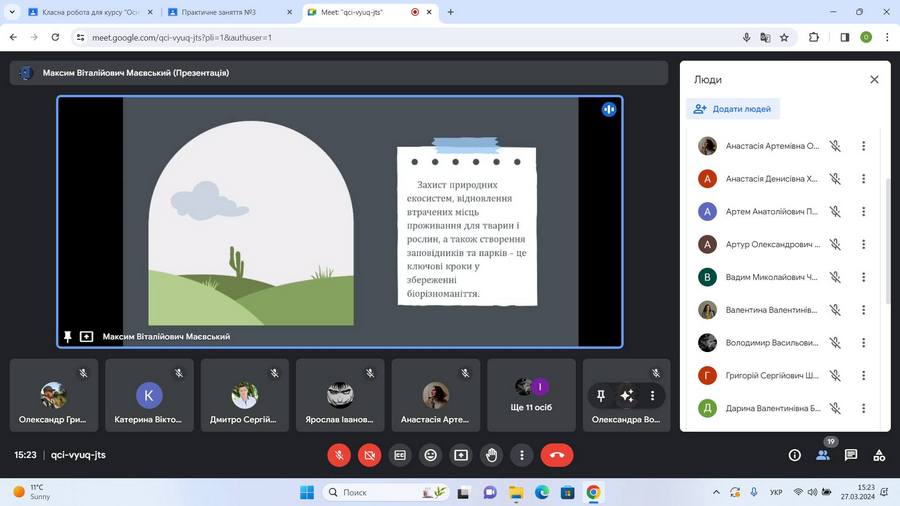Mute Григорій Сергійович microphone icon
The height and width of the screenshot is (506, 900).
coord(835,375)
